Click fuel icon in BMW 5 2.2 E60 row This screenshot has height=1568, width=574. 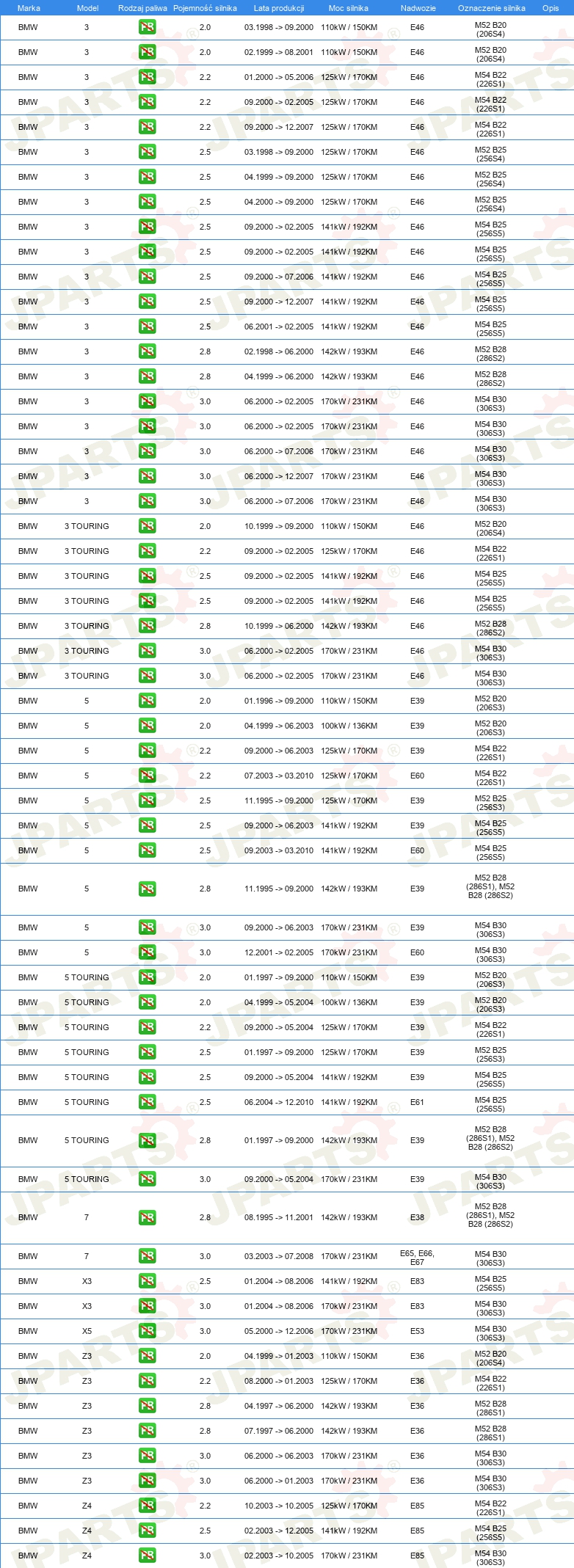(147, 776)
